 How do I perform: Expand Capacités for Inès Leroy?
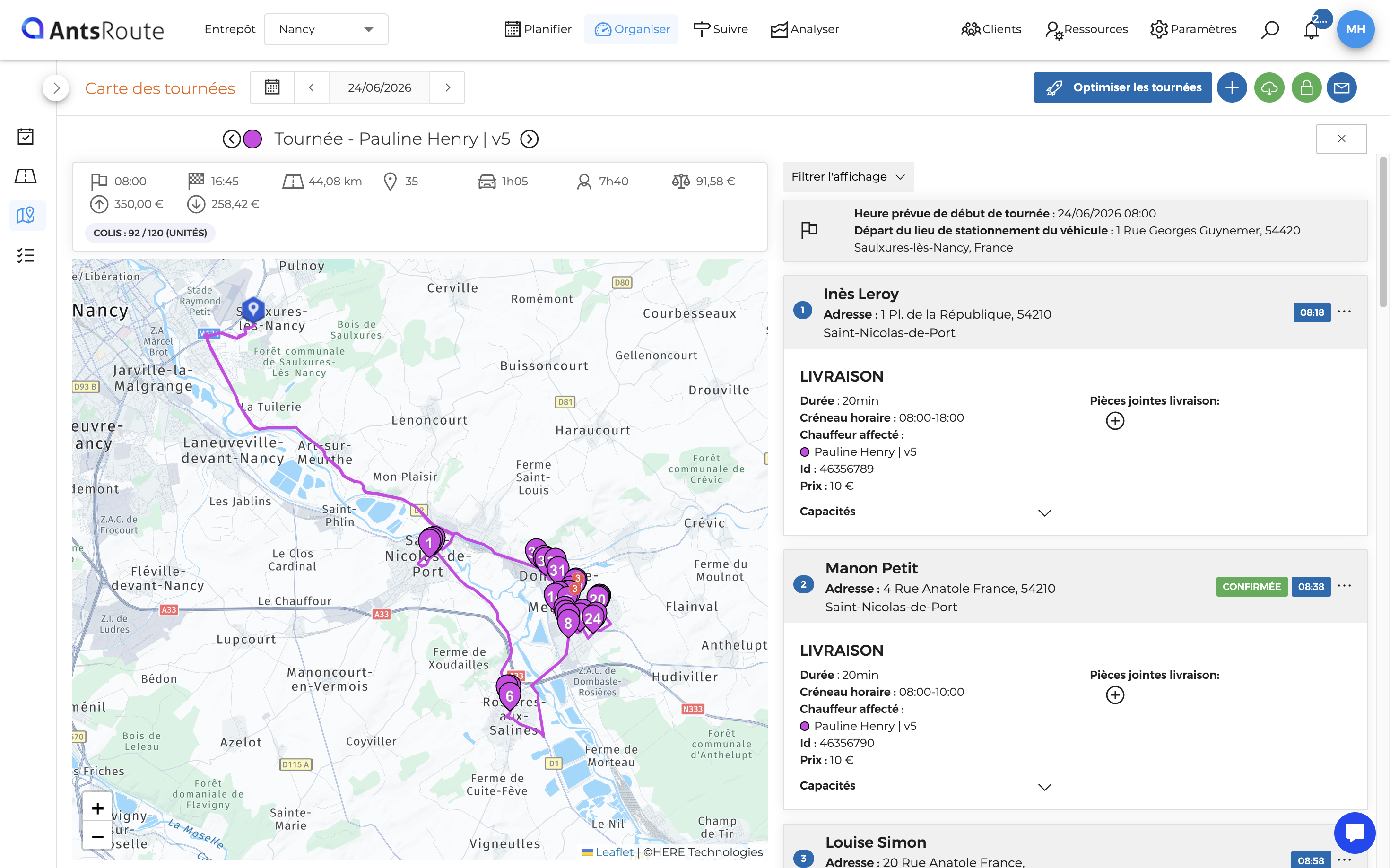pyautogui.click(x=1045, y=512)
